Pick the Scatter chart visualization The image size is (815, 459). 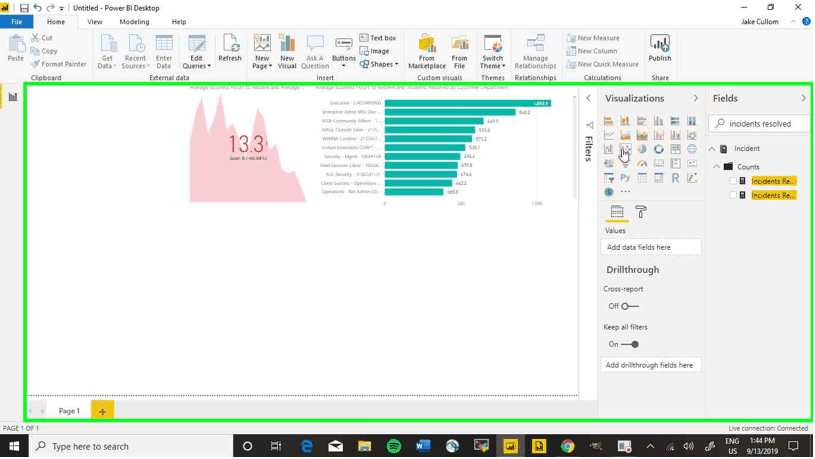(625, 149)
